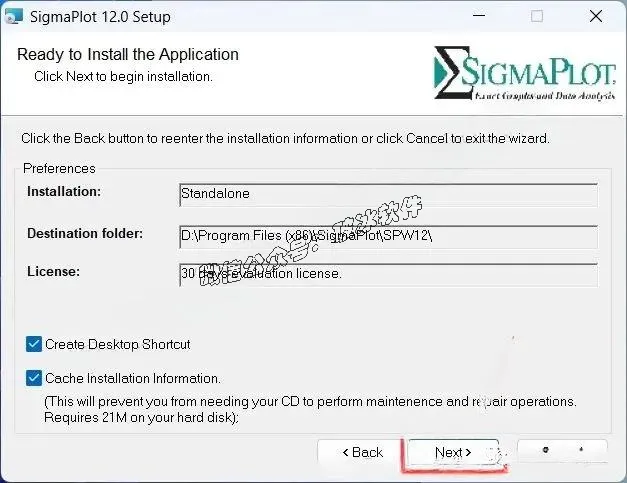This screenshot has width=627, height=483.
Task: Close the SigmaPlot 12.0 Setup window
Action: (x=596, y=16)
